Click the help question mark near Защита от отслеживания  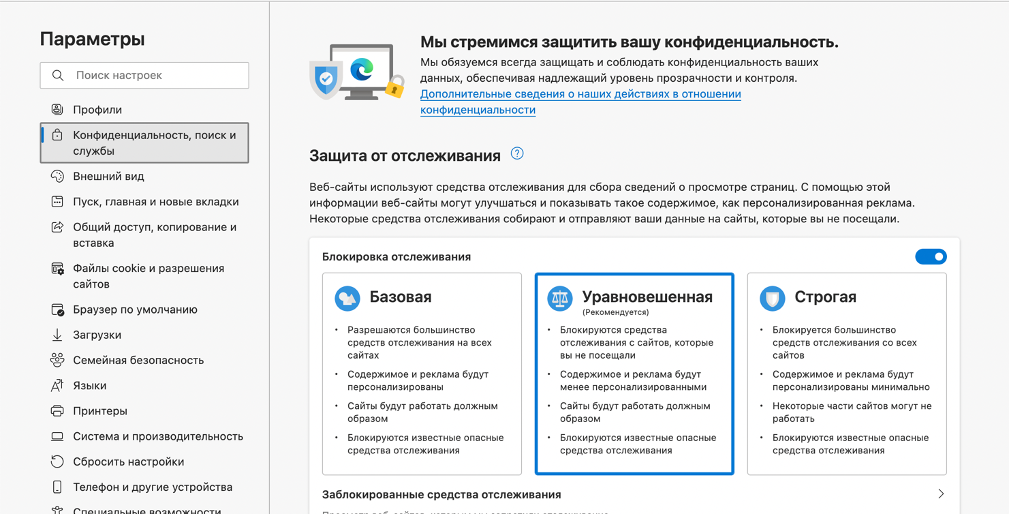pyautogui.click(x=517, y=153)
